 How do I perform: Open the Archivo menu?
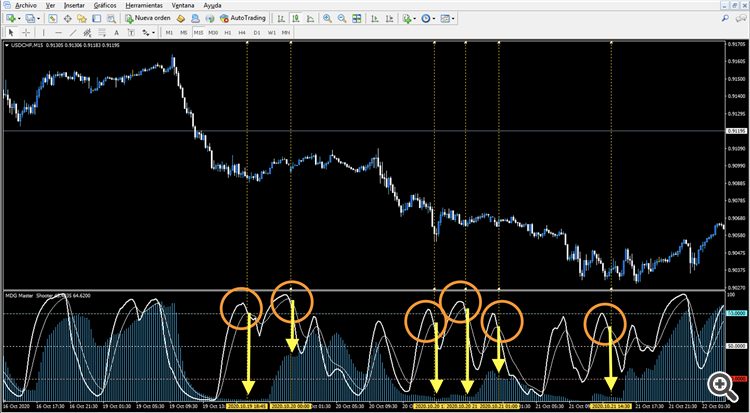(27, 6)
